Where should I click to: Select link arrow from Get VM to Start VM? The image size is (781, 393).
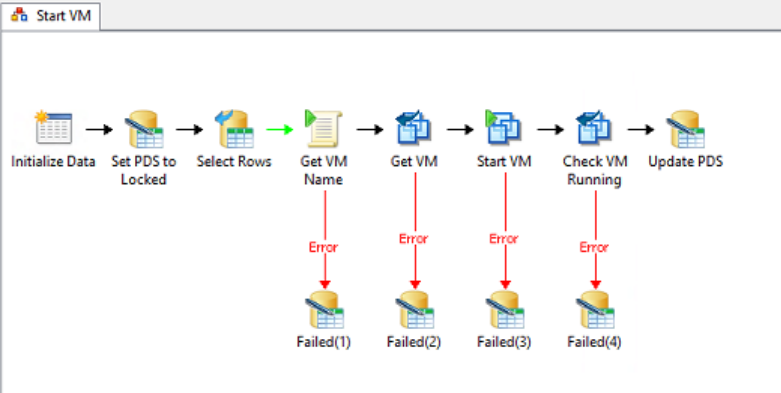pyautogui.click(x=460, y=130)
